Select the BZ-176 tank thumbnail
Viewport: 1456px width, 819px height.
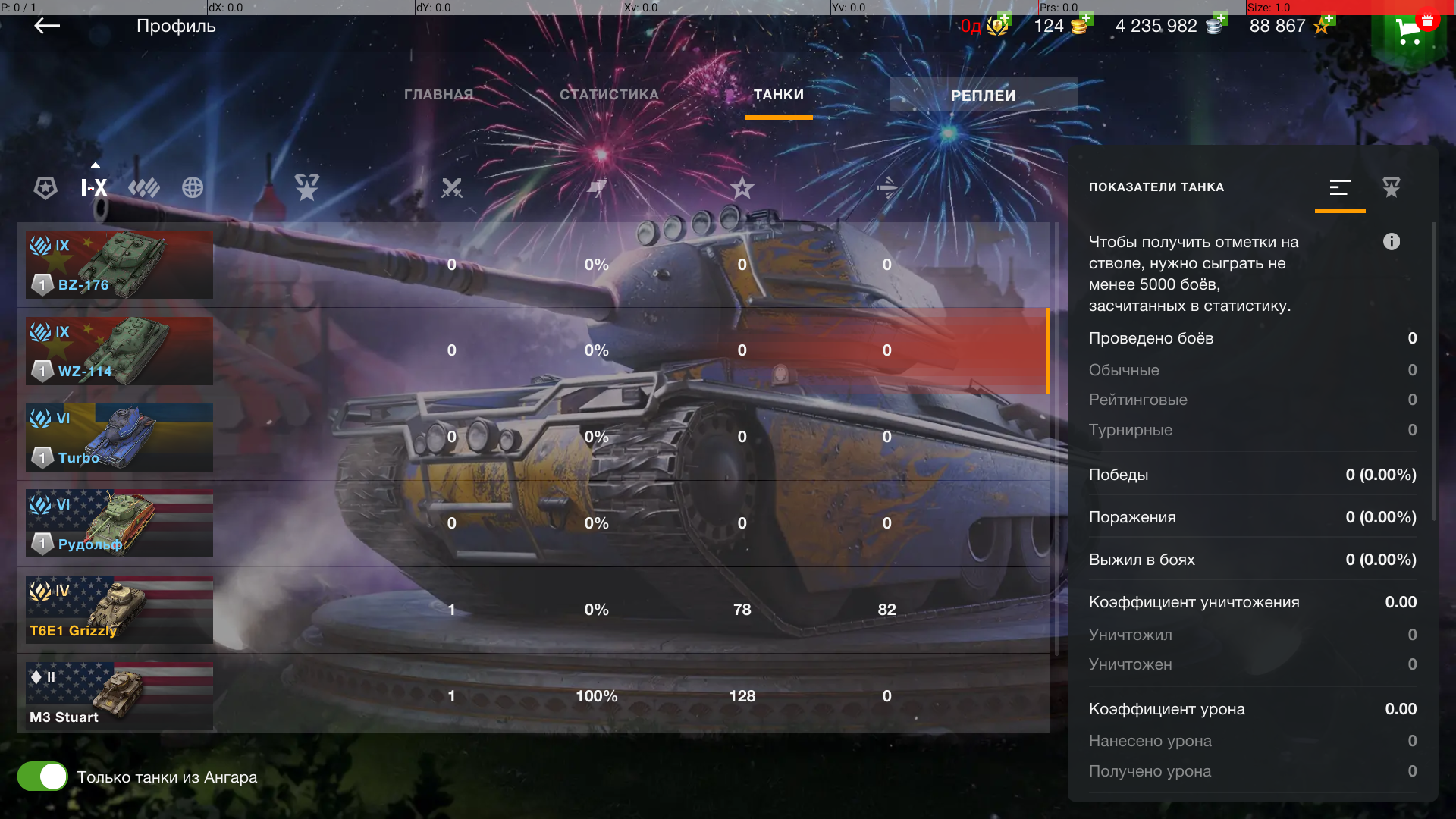119,265
